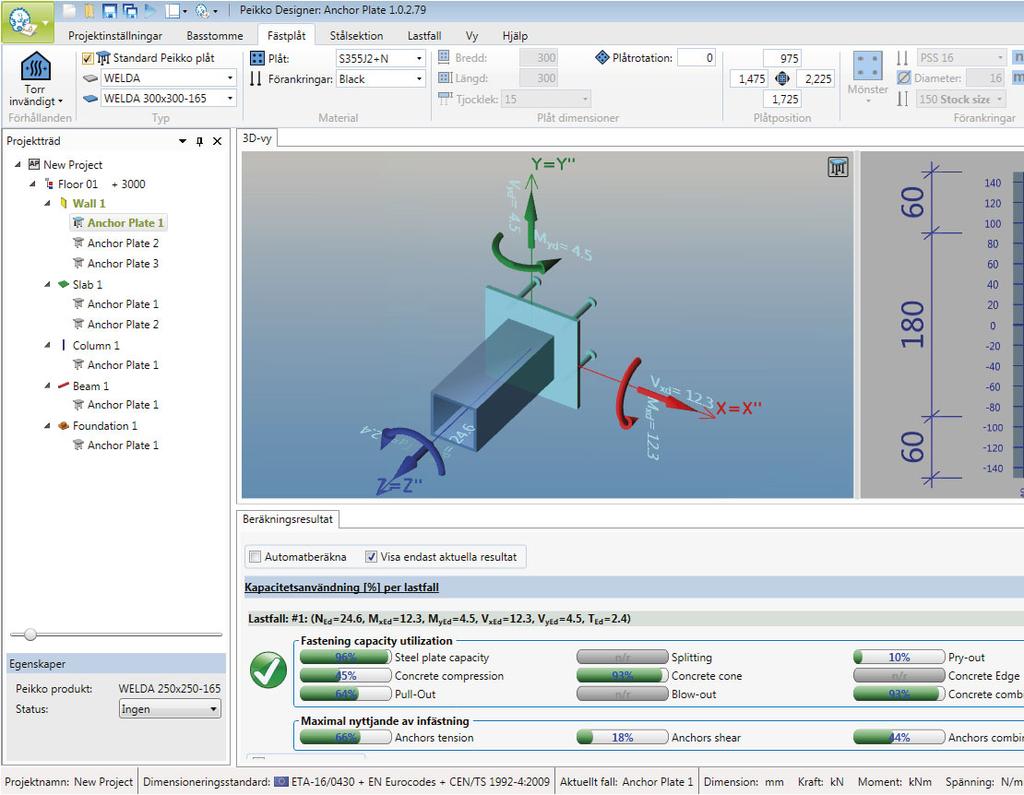Click the Concrete cone 93% utilization bar
1024x795 pixels.
point(622,675)
